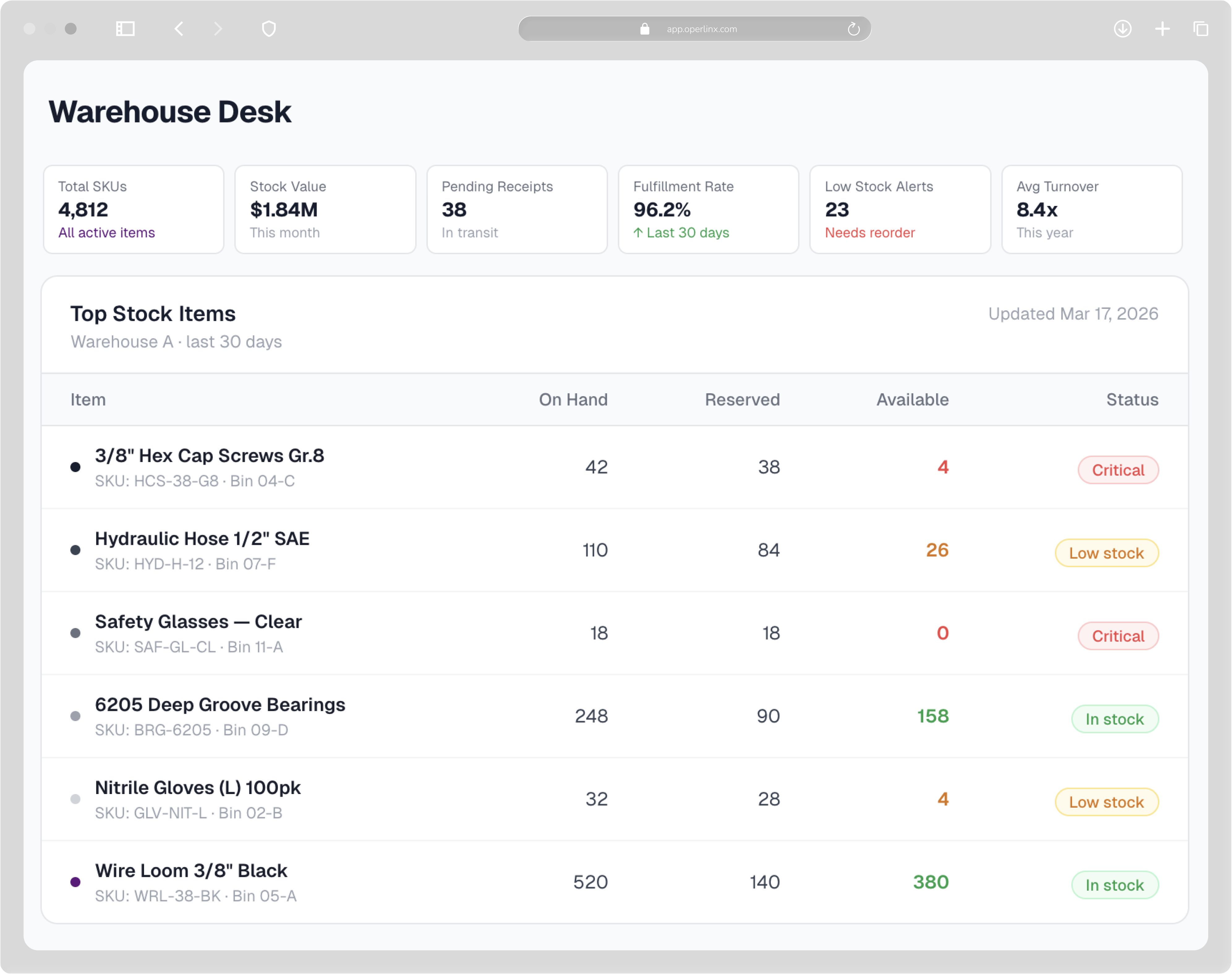
Task: Open the Total SKUs card
Action: (x=134, y=209)
